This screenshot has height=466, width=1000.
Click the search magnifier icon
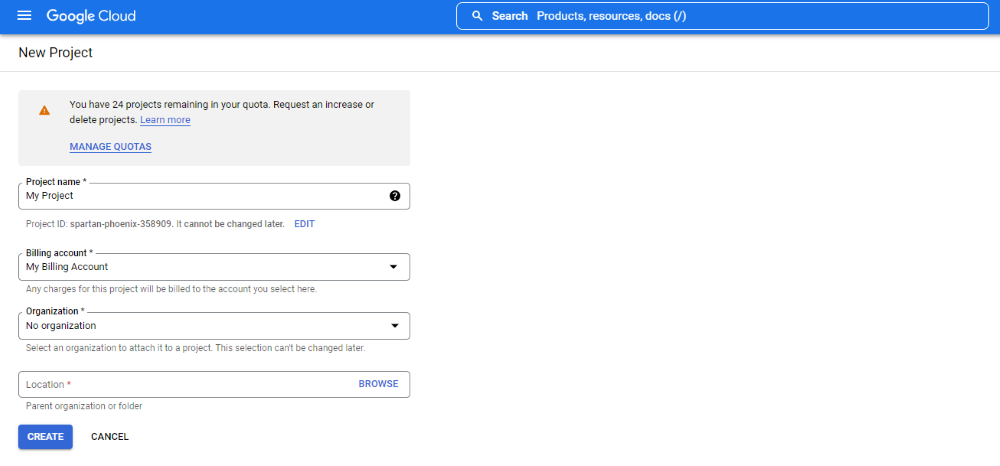[x=477, y=16]
